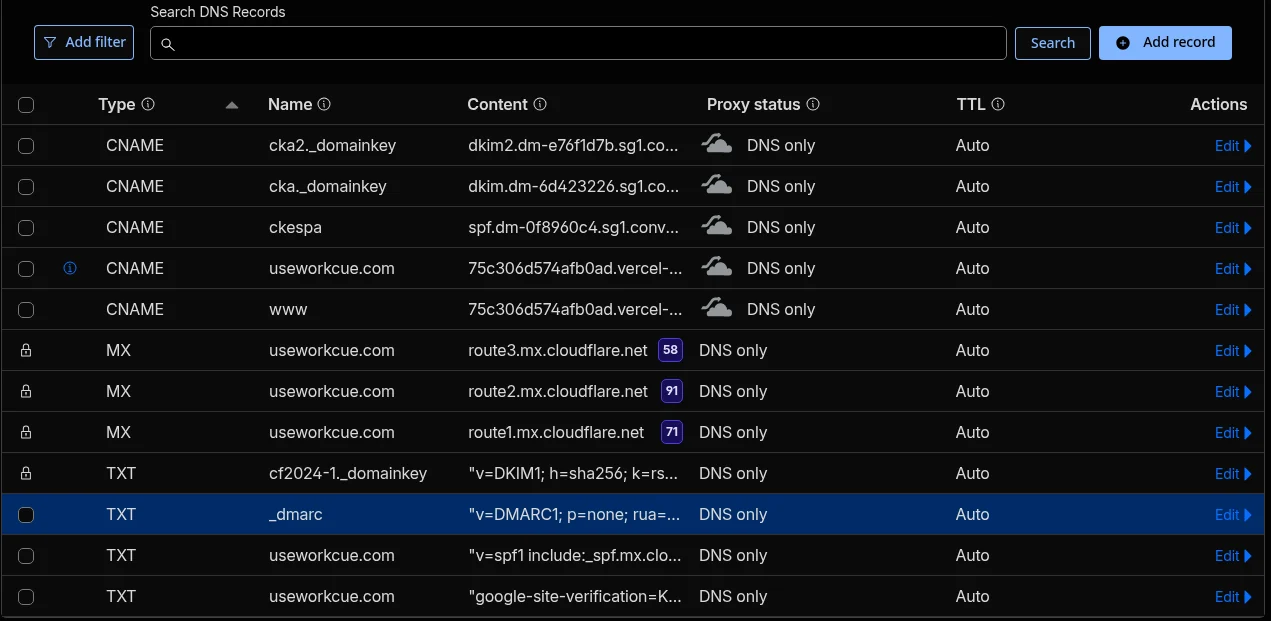Click the Name column header
Image resolution: width=1271 pixels, height=621 pixels.
290,104
